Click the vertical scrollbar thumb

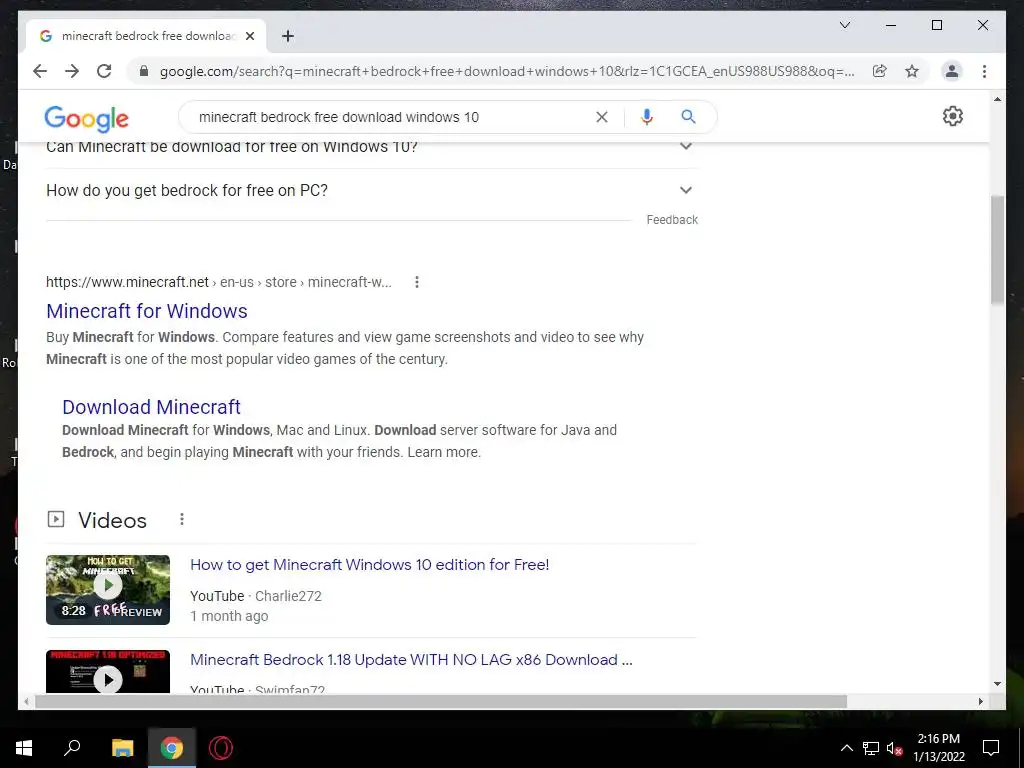[x=997, y=249]
